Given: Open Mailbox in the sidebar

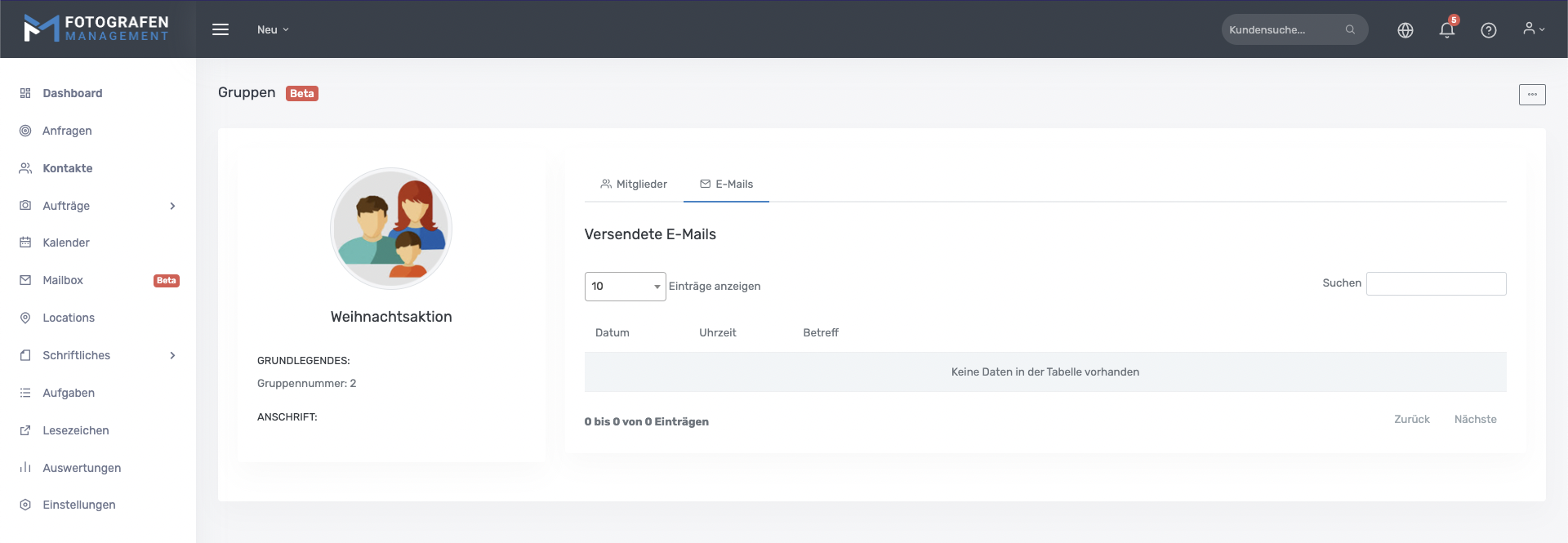Looking at the screenshot, I should [63, 280].
